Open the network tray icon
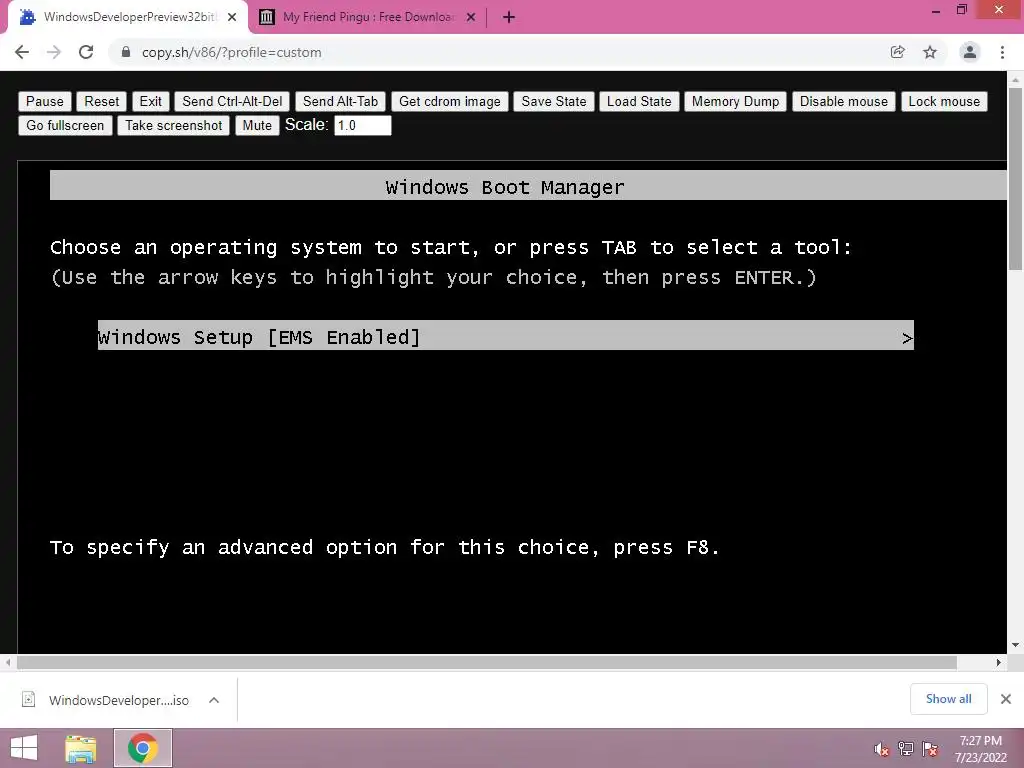 (905, 749)
